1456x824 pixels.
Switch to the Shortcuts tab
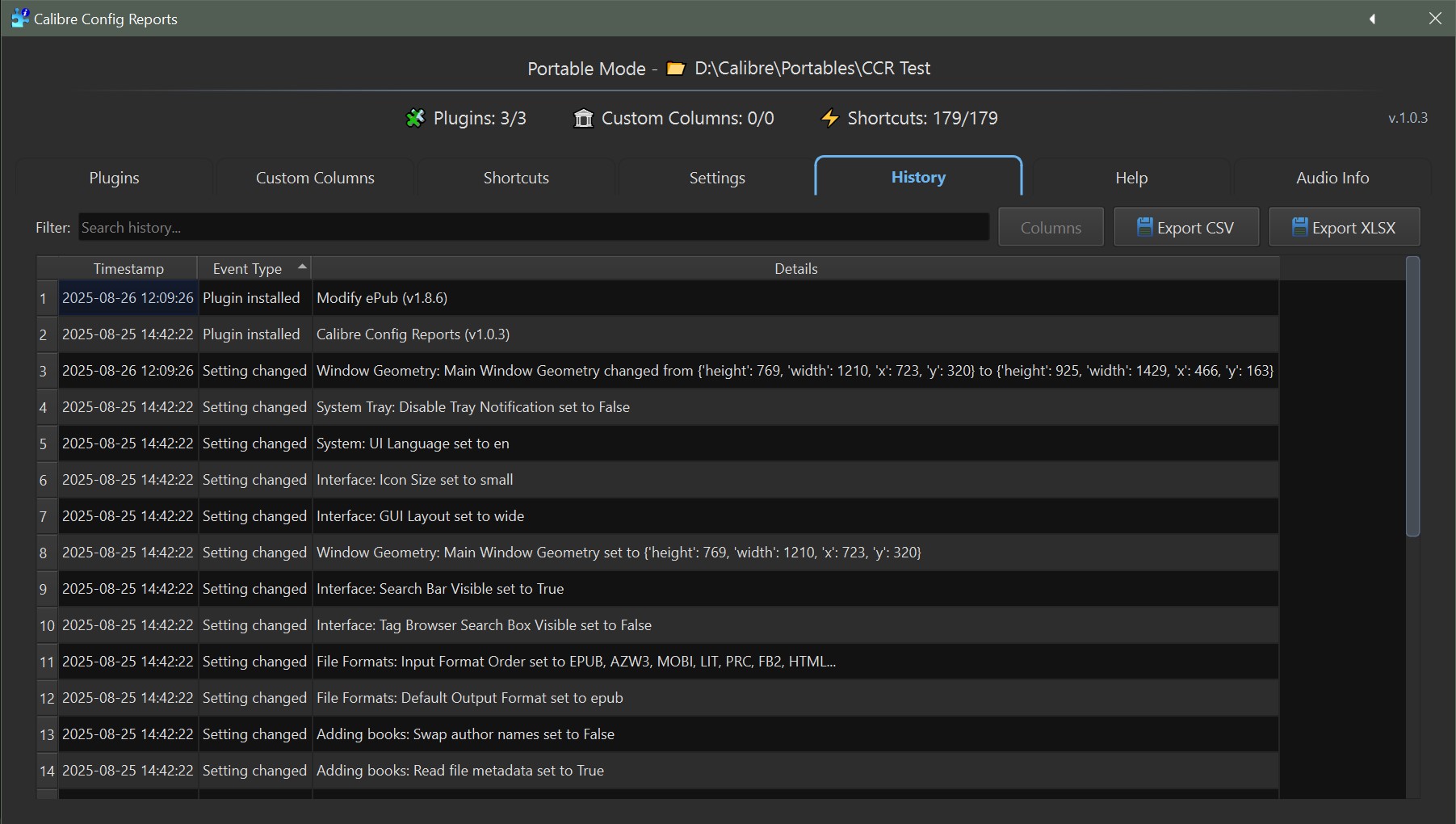516,178
